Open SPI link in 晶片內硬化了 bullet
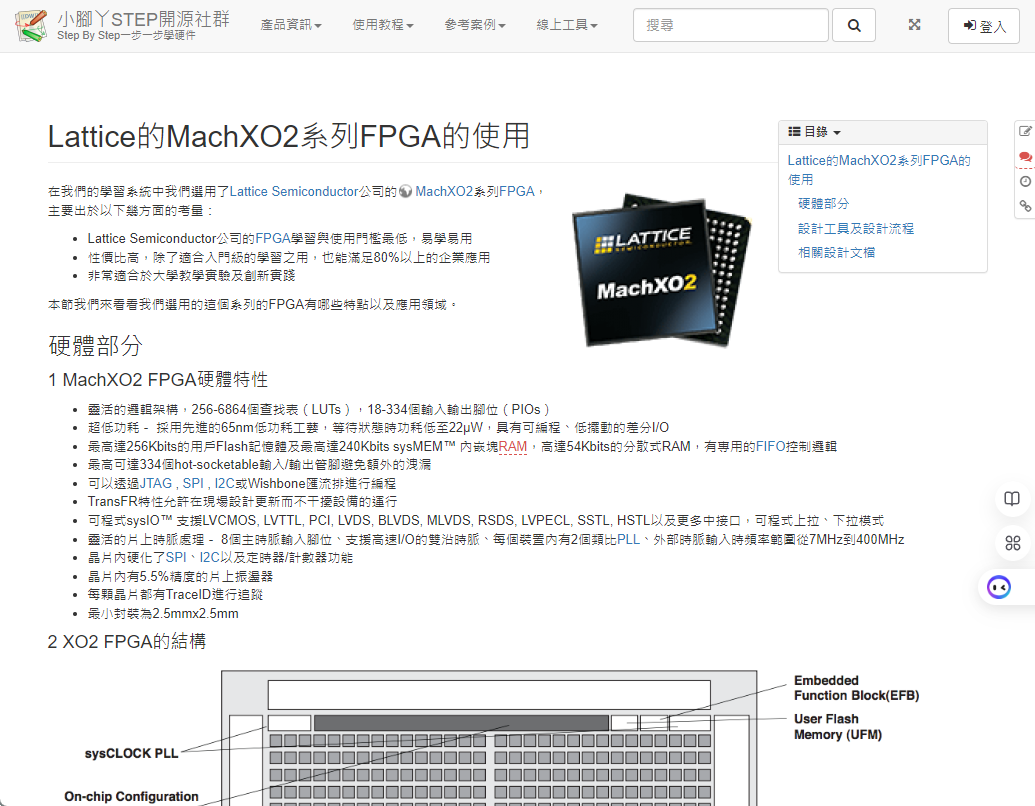The width and height of the screenshot is (1035, 806). 176,558
